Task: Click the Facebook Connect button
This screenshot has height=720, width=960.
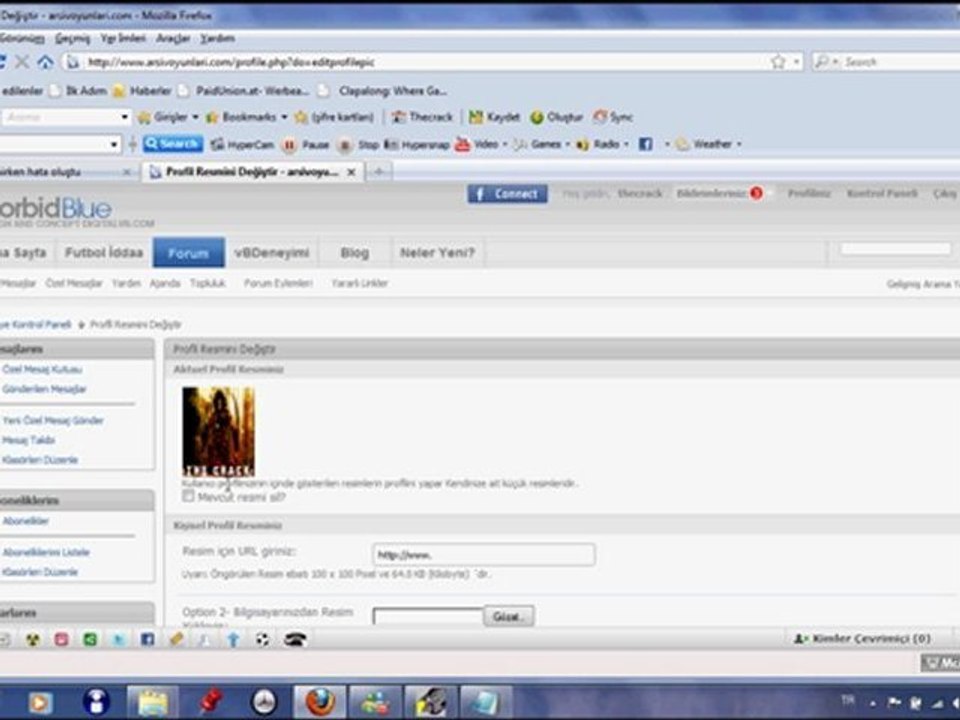Action: click(508, 194)
